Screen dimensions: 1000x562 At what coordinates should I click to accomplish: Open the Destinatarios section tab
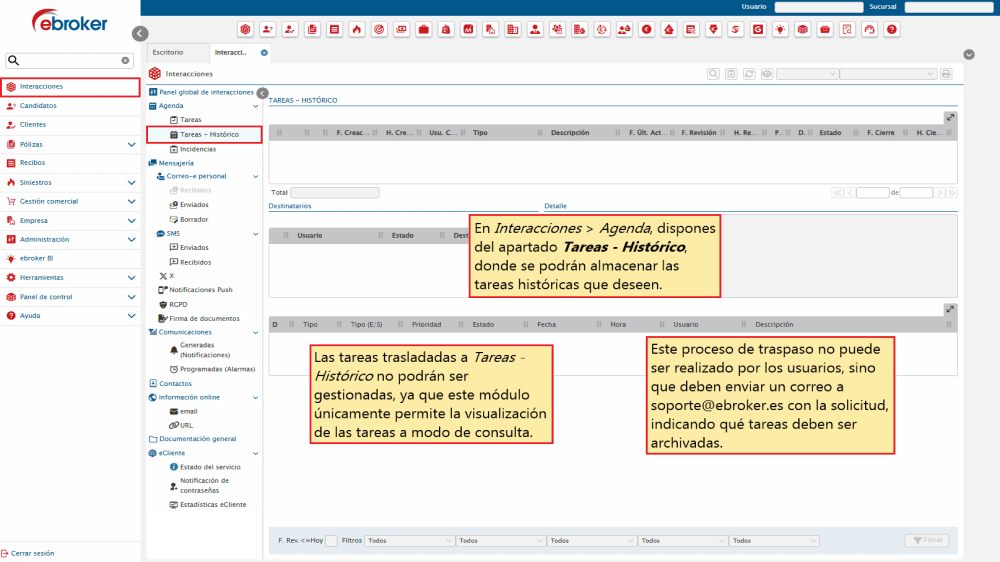click(x=290, y=206)
